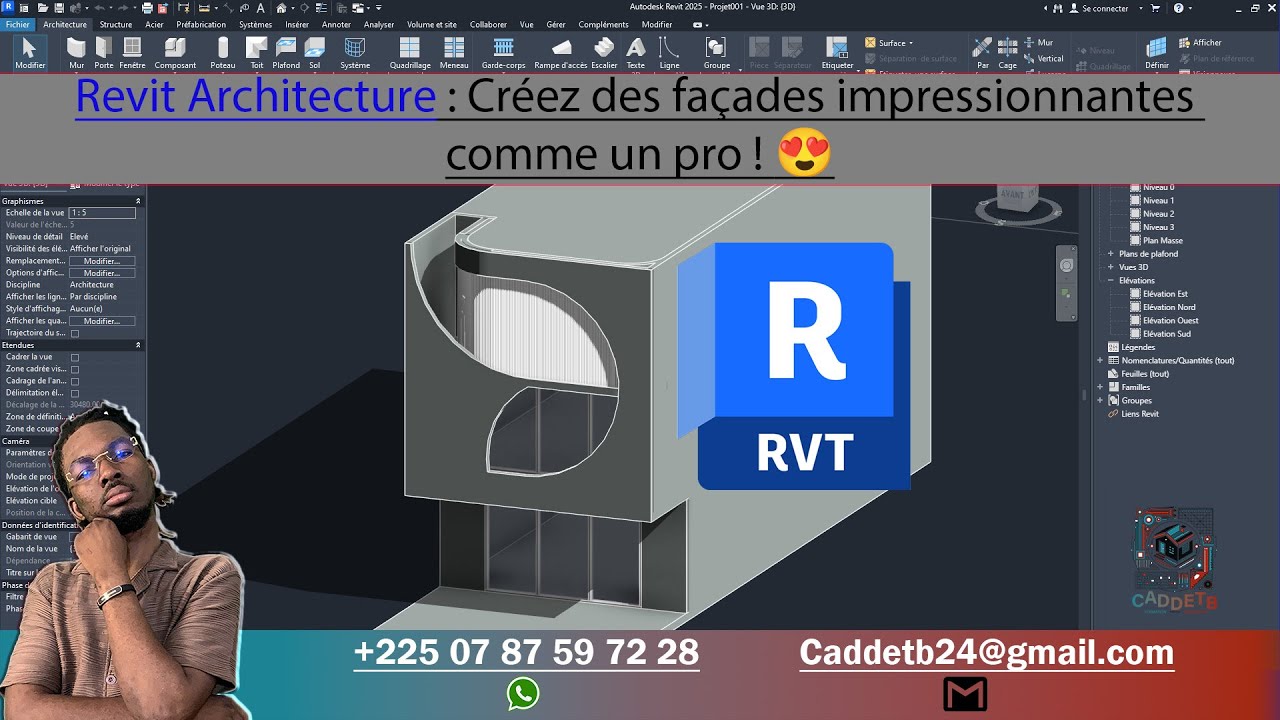Pick the Mur wall tool

(x=76, y=52)
